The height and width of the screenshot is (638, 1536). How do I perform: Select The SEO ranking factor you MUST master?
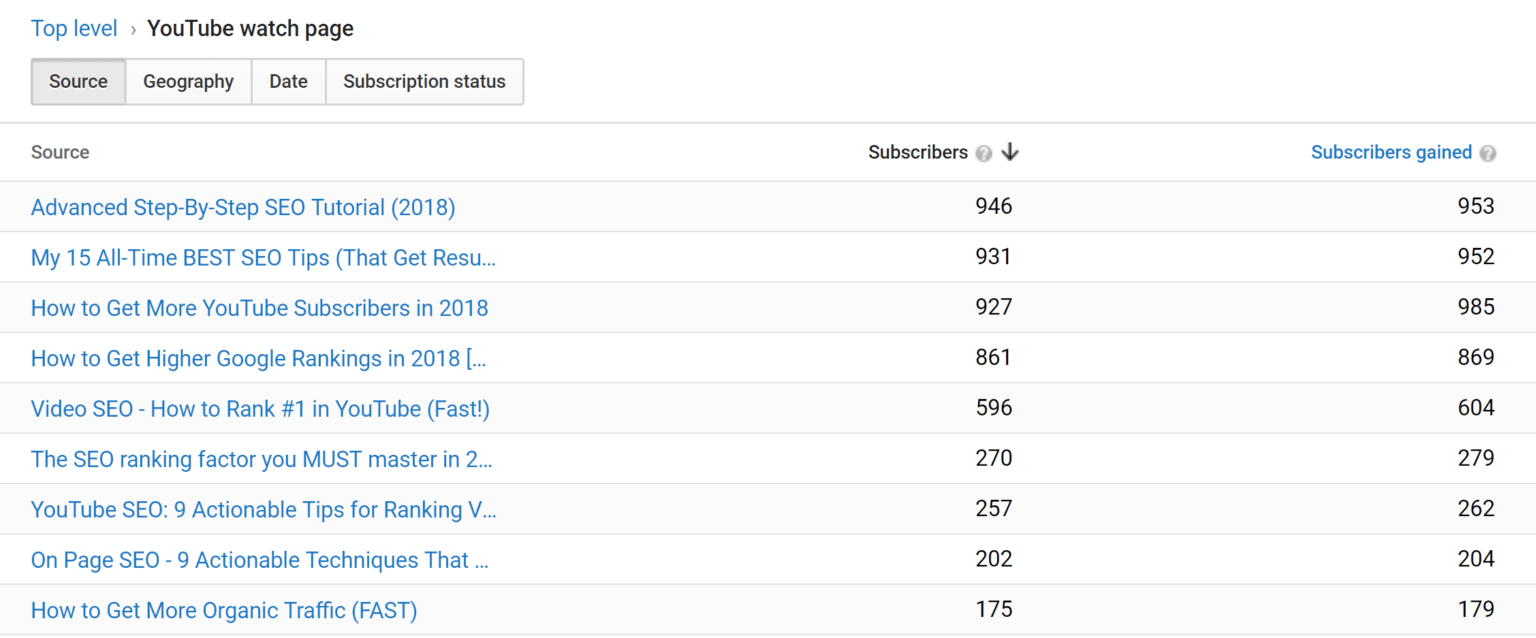[261, 458]
